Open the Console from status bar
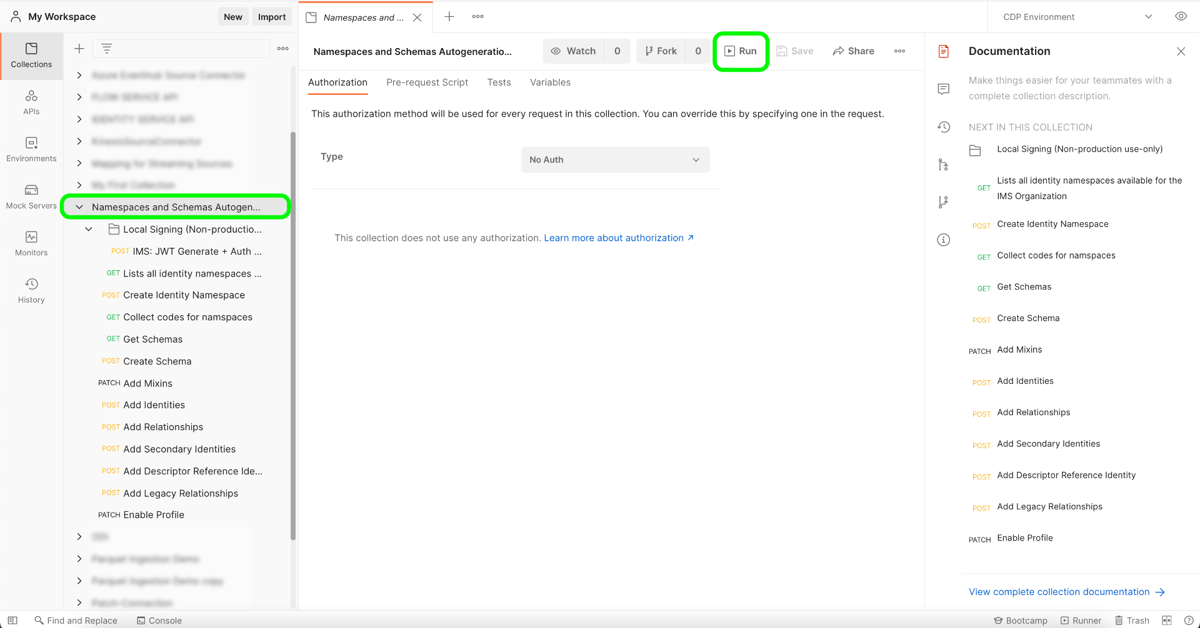This screenshot has height=628, width=1200. [159, 620]
